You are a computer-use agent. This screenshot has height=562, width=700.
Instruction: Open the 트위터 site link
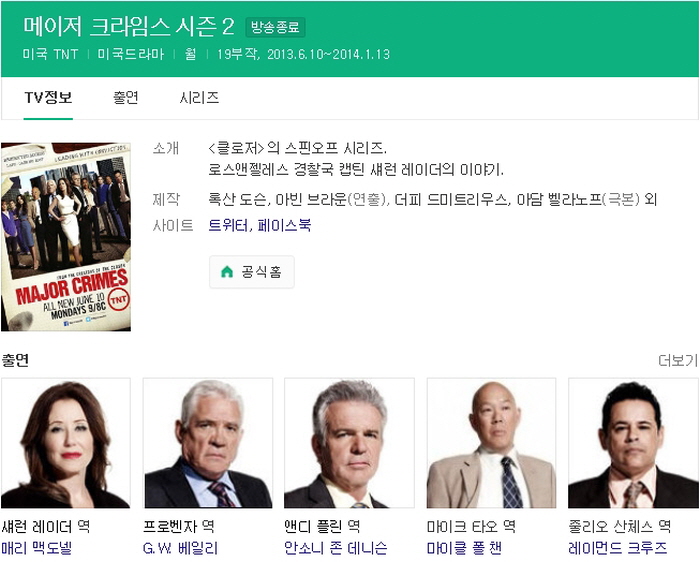pyautogui.click(x=228, y=225)
